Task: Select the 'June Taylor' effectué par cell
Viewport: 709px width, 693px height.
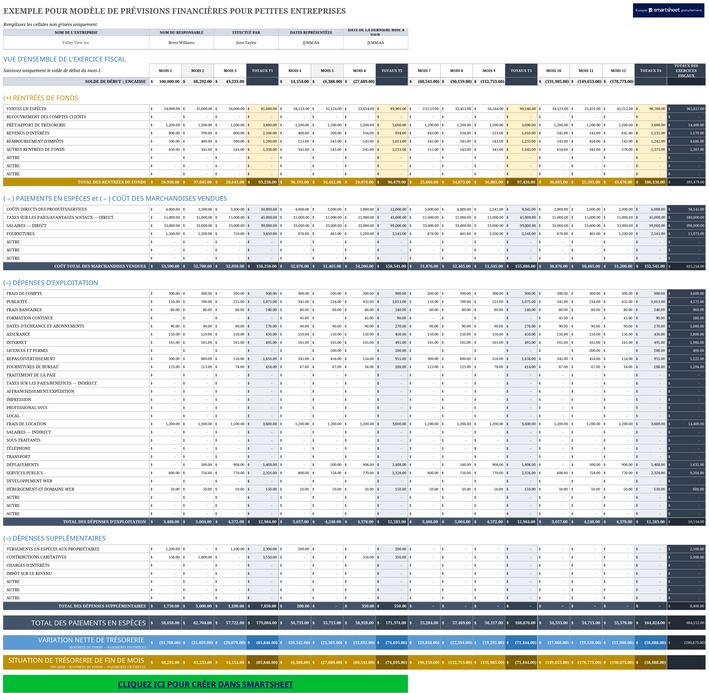Action: [246, 42]
